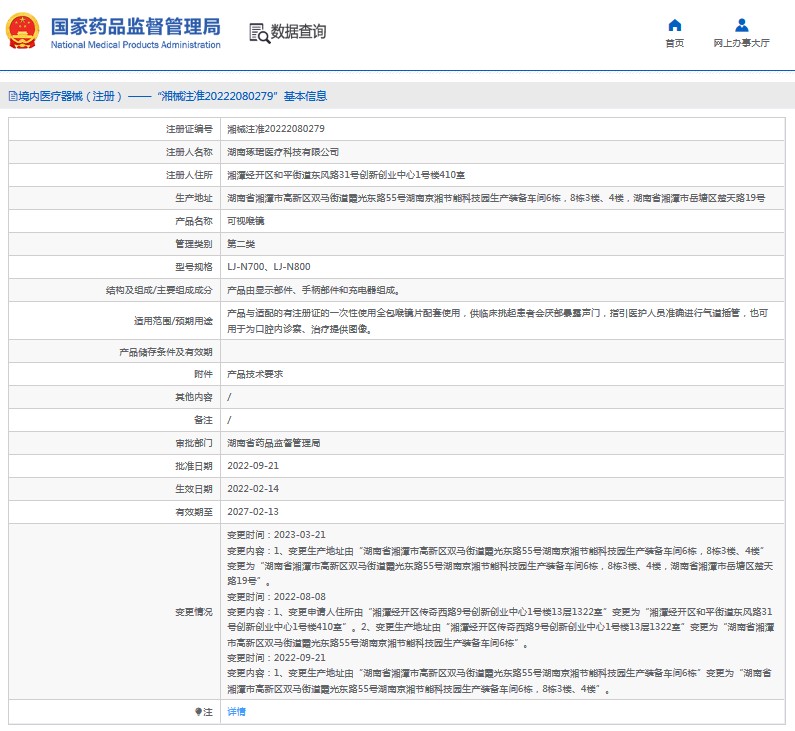Click the 数据查询 heading text

click(298, 32)
